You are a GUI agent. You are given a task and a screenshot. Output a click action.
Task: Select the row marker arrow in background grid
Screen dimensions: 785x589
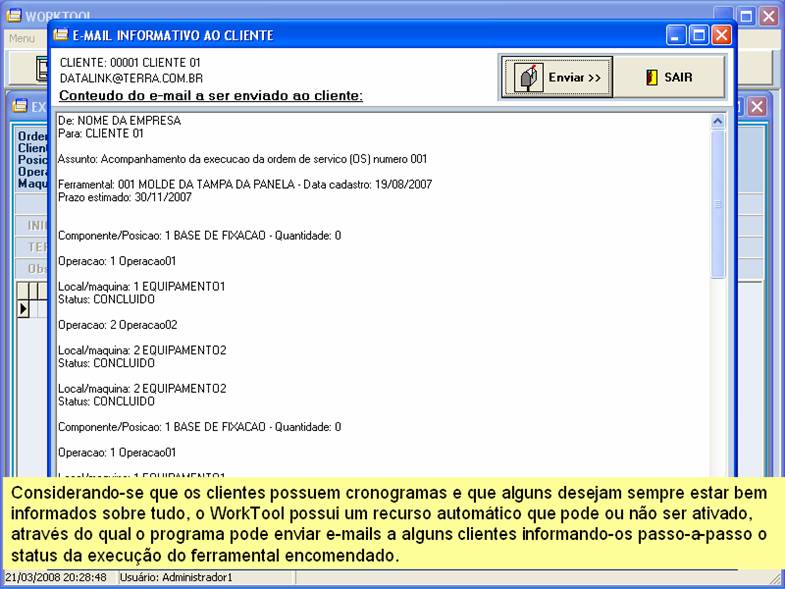point(23,309)
